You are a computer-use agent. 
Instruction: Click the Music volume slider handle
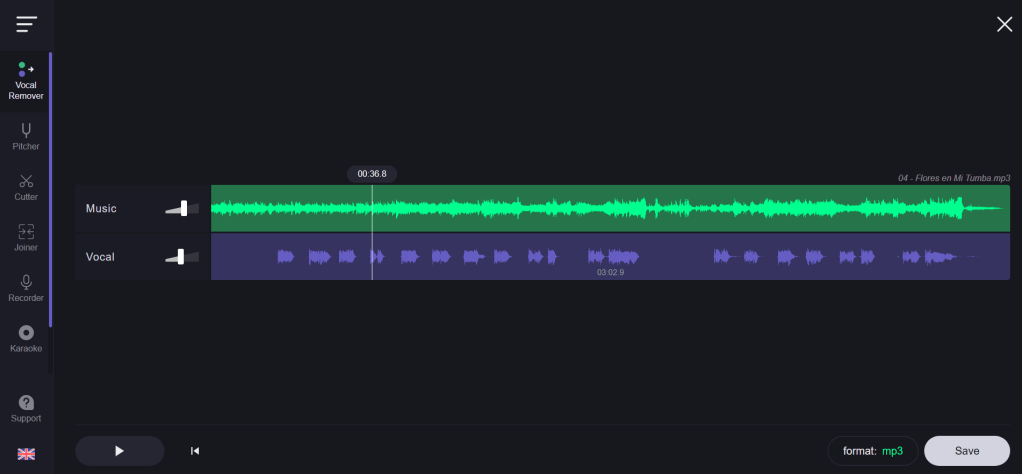(x=184, y=208)
